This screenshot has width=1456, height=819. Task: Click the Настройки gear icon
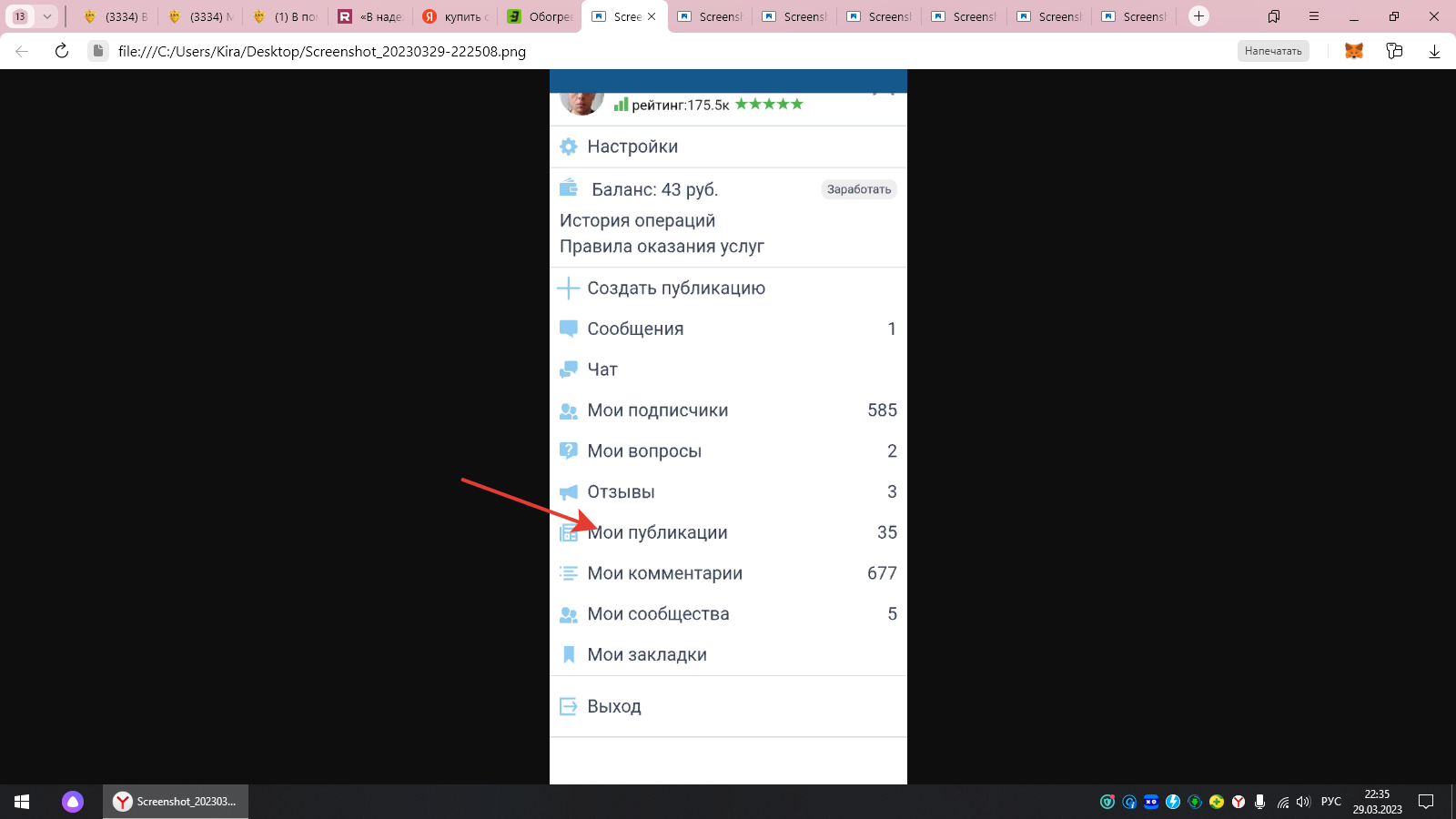click(x=569, y=147)
